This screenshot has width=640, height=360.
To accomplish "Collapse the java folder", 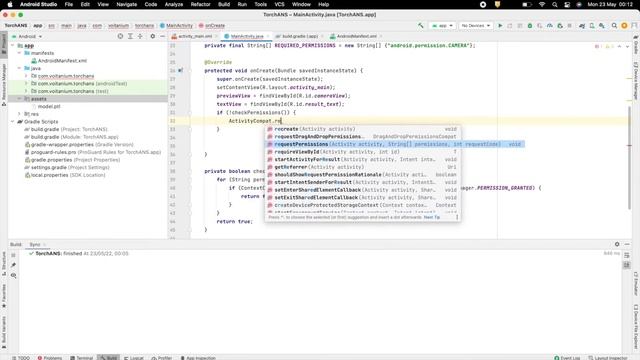I will pos(19,68).
